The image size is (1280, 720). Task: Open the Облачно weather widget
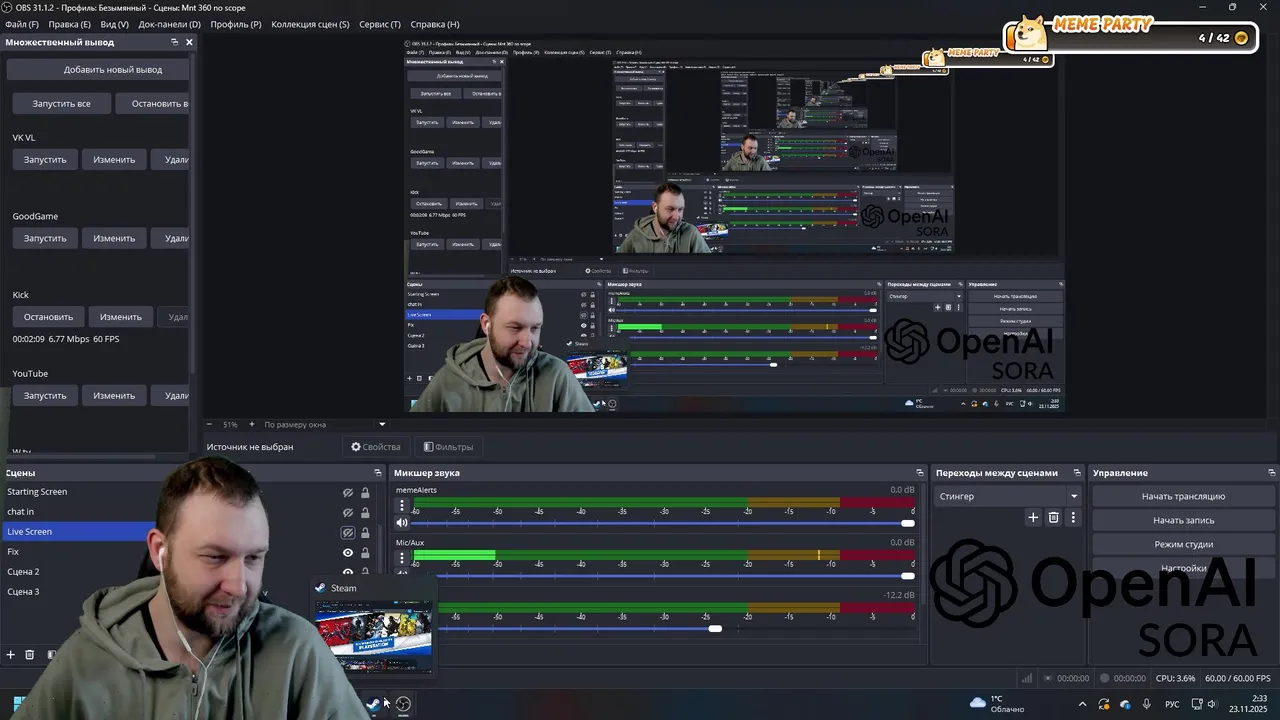coord(996,704)
